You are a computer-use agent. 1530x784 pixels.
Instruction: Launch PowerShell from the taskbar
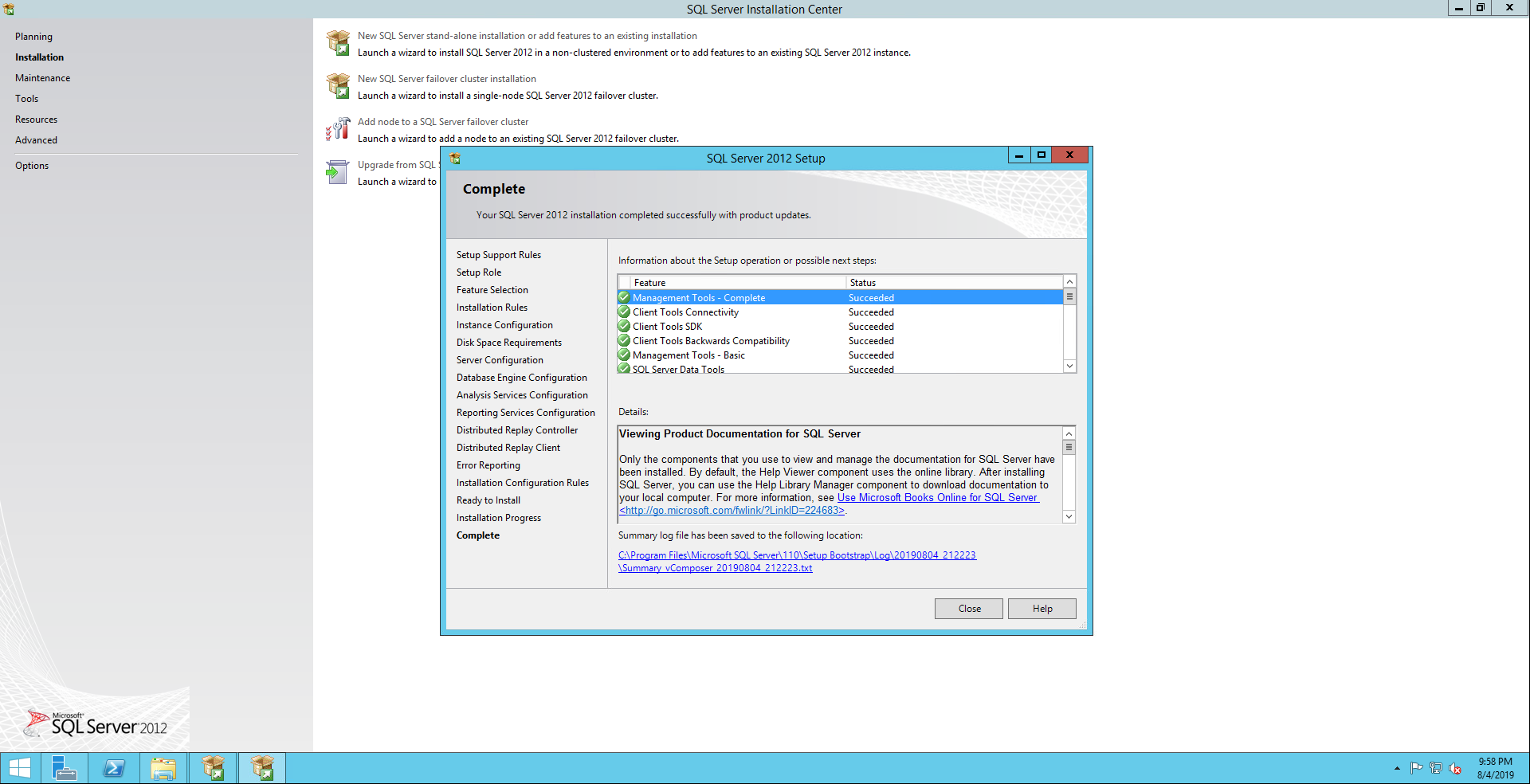click(x=114, y=768)
